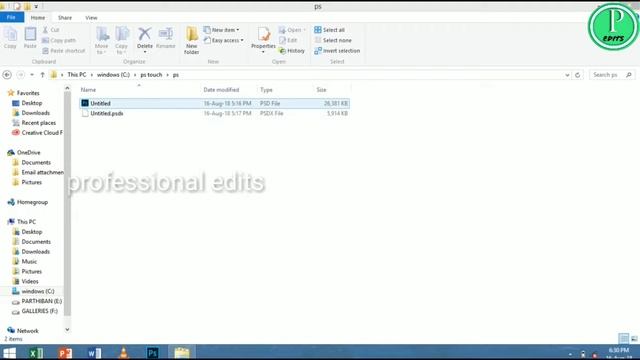Open Email attachments folder under OneDrive

point(38,172)
